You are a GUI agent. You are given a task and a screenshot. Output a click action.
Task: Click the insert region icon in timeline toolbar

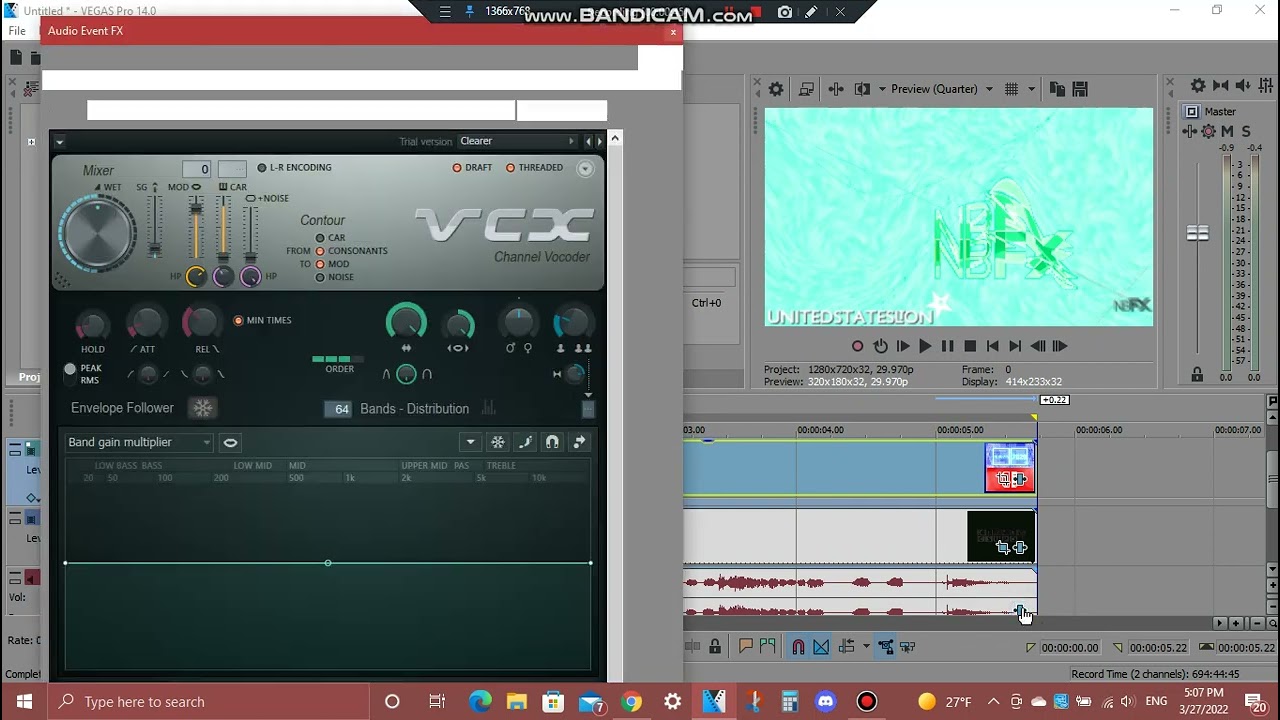click(767, 647)
